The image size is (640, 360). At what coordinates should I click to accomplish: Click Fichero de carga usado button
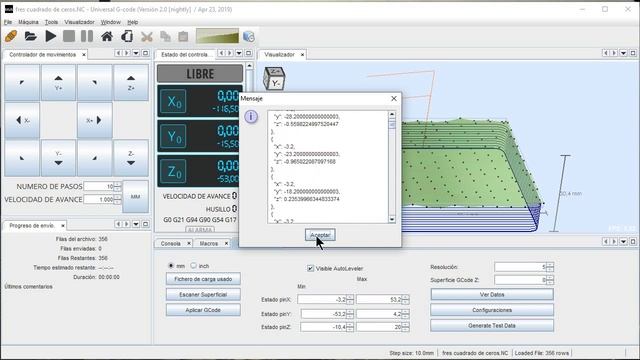tap(203, 279)
